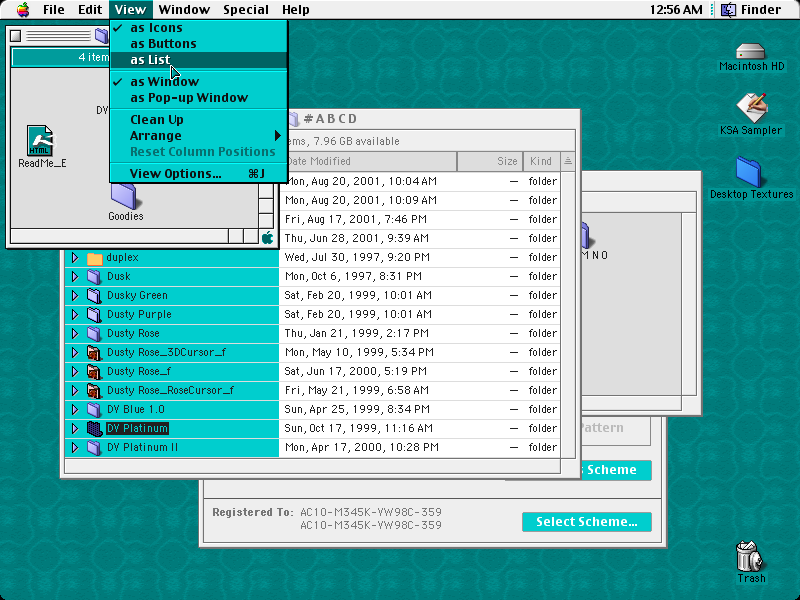Expand the Dusty Rose_3DCursor_f disclosure triangle
This screenshot has height=600, width=800.
pyautogui.click(x=75, y=353)
